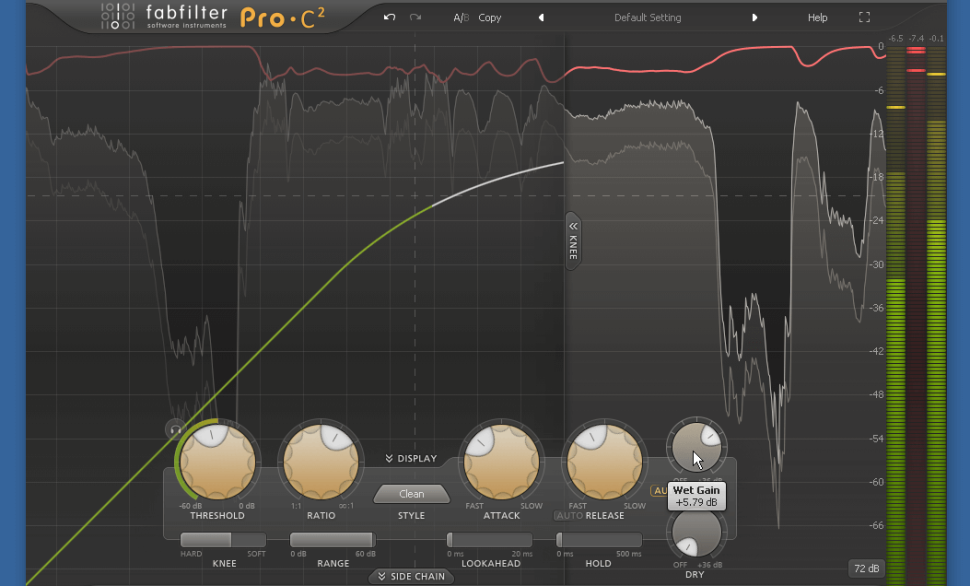The image size is (970, 586).
Task: Toggle the A/B state comparison
Action: (461, 18)
